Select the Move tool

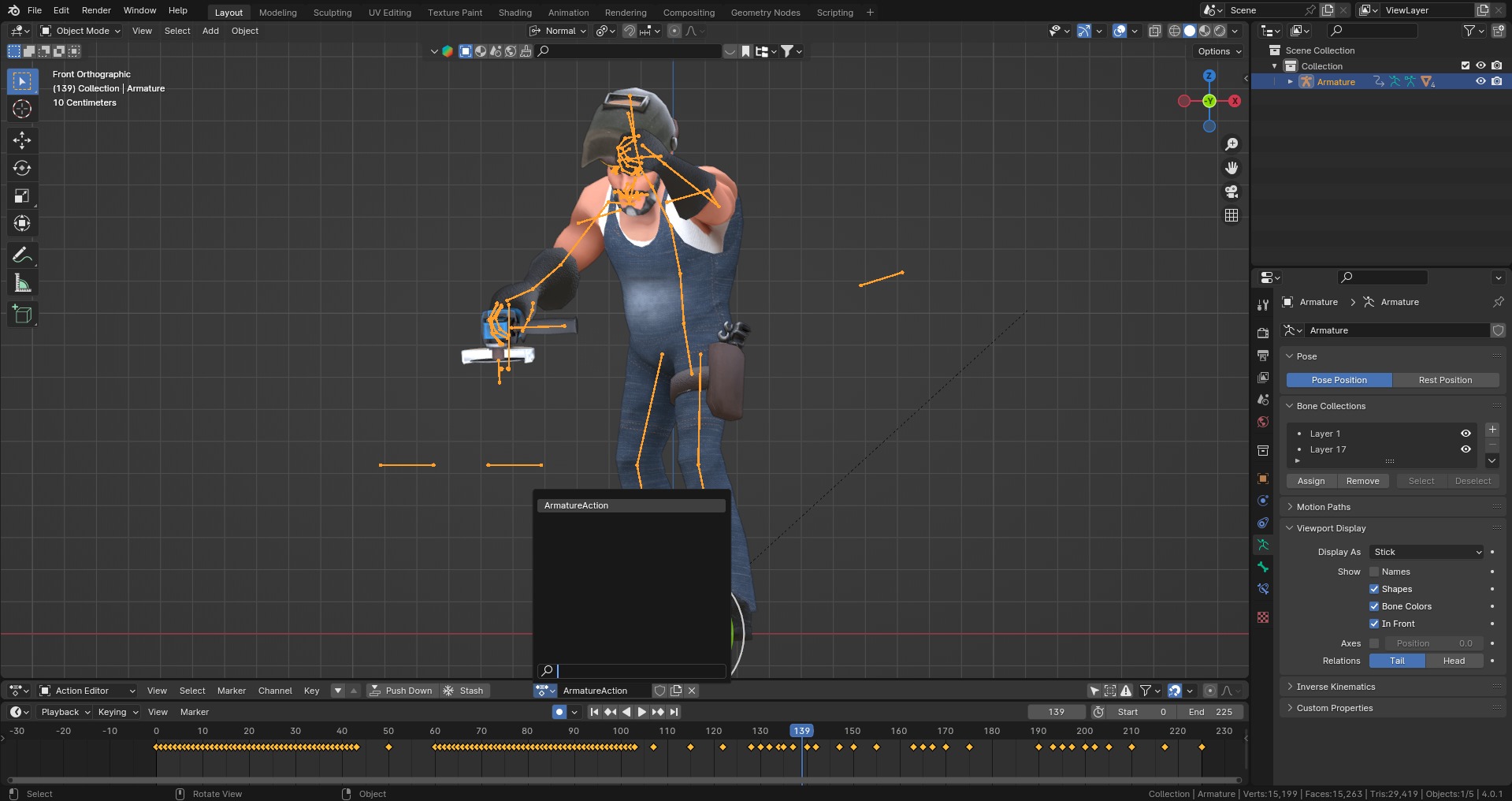click(x=22, y=140)
